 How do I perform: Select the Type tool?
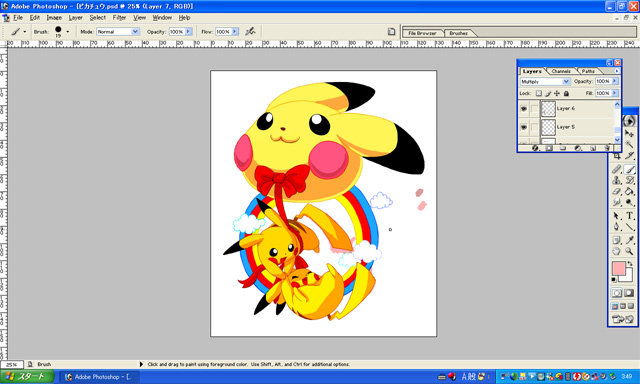point(630,216)
